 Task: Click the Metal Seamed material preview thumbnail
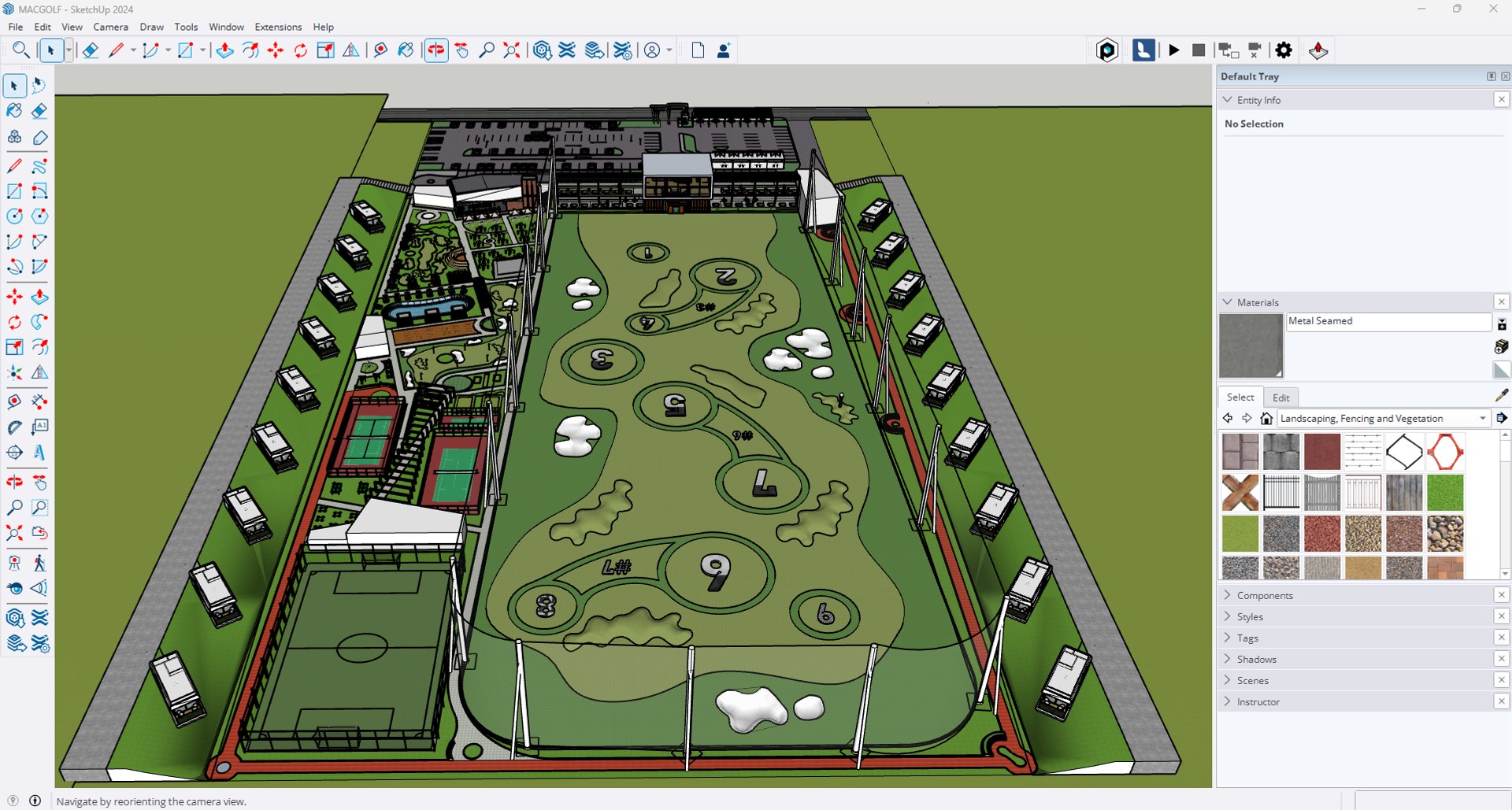pos(1251,346)
